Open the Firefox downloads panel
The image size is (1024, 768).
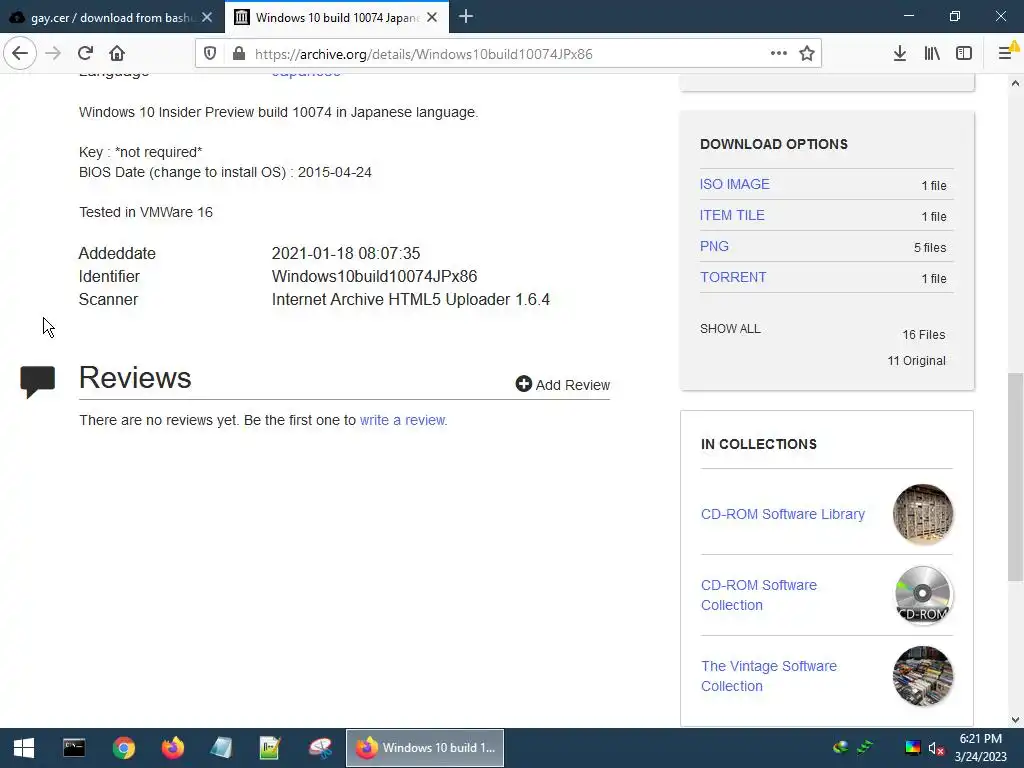(x=899, y=54)
